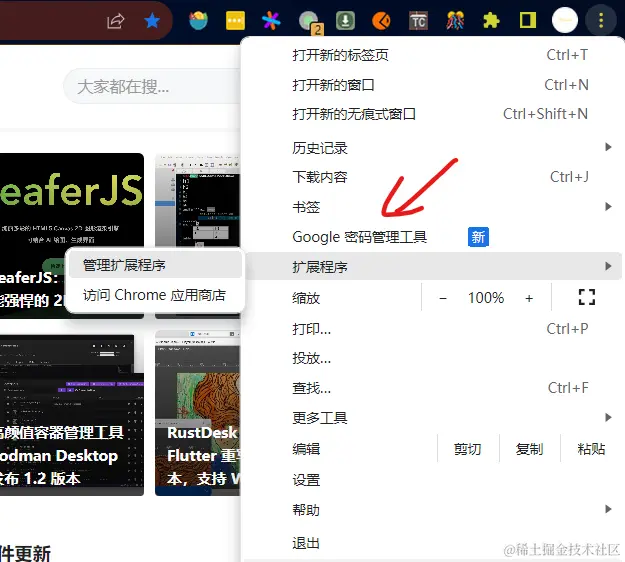Choose 退出 to quit Chrome
The height and width of the screenshot is (562, 625).
click(x=434, y=543)
